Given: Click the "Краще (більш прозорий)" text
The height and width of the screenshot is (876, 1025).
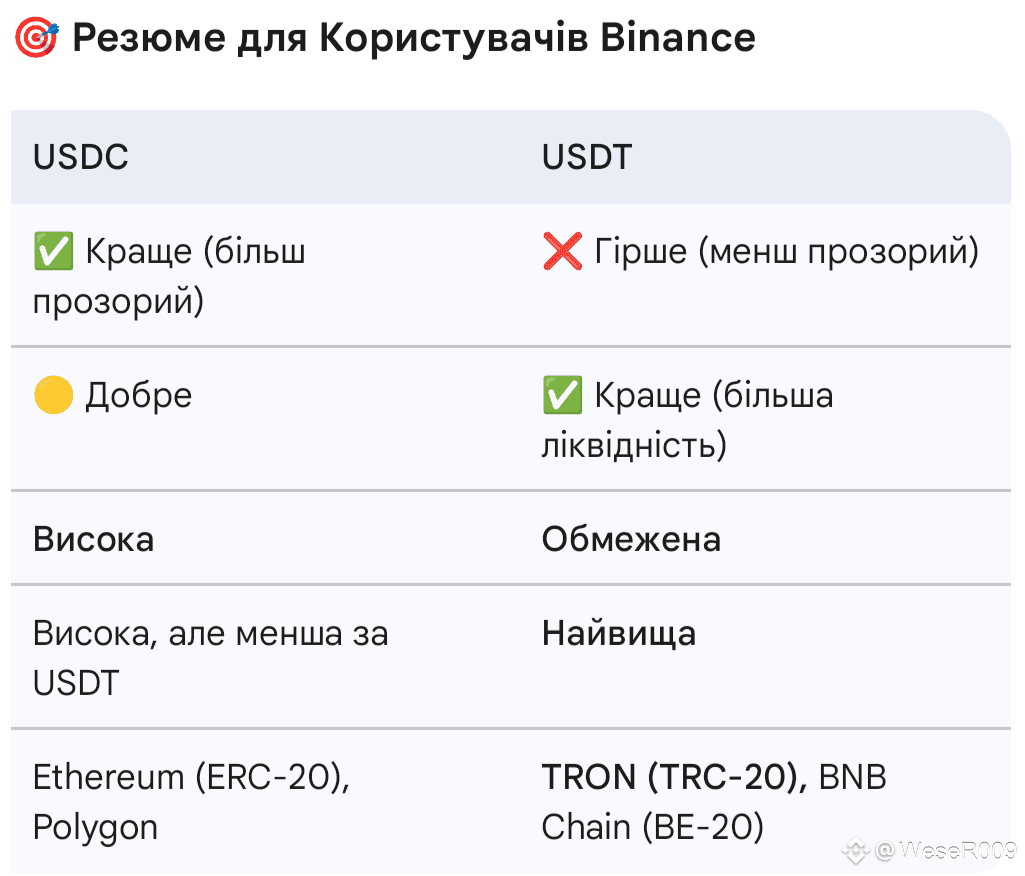Looking at the screenshot, I should click(170, 276).
